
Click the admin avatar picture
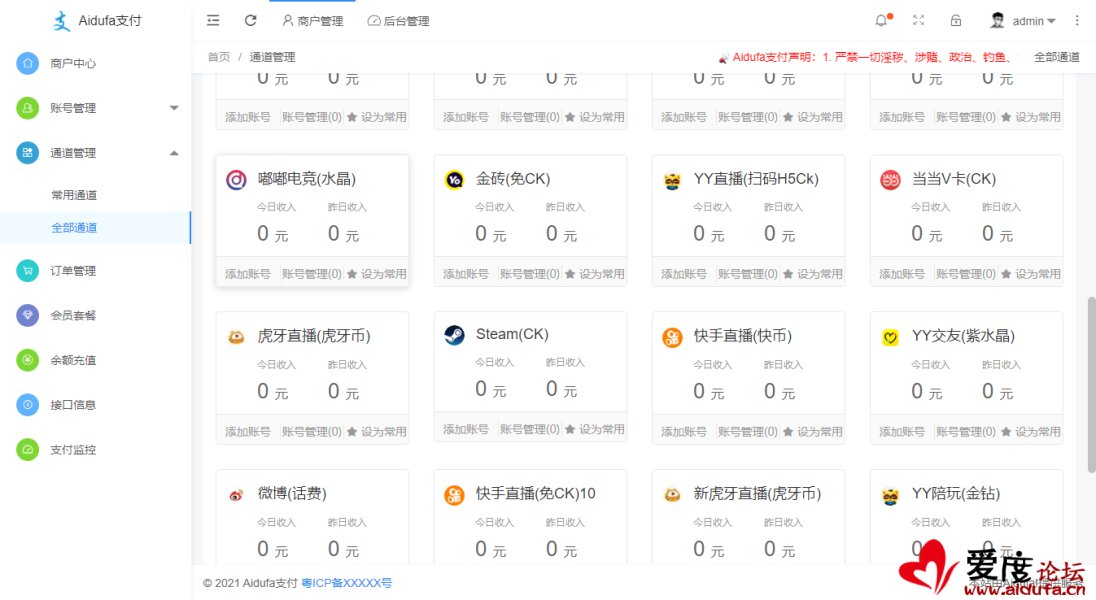click(x=997, y=20)
